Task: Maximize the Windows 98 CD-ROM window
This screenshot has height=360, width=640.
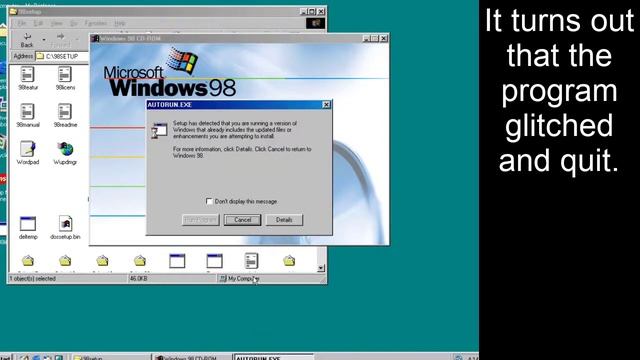Action: click(375, 38)
